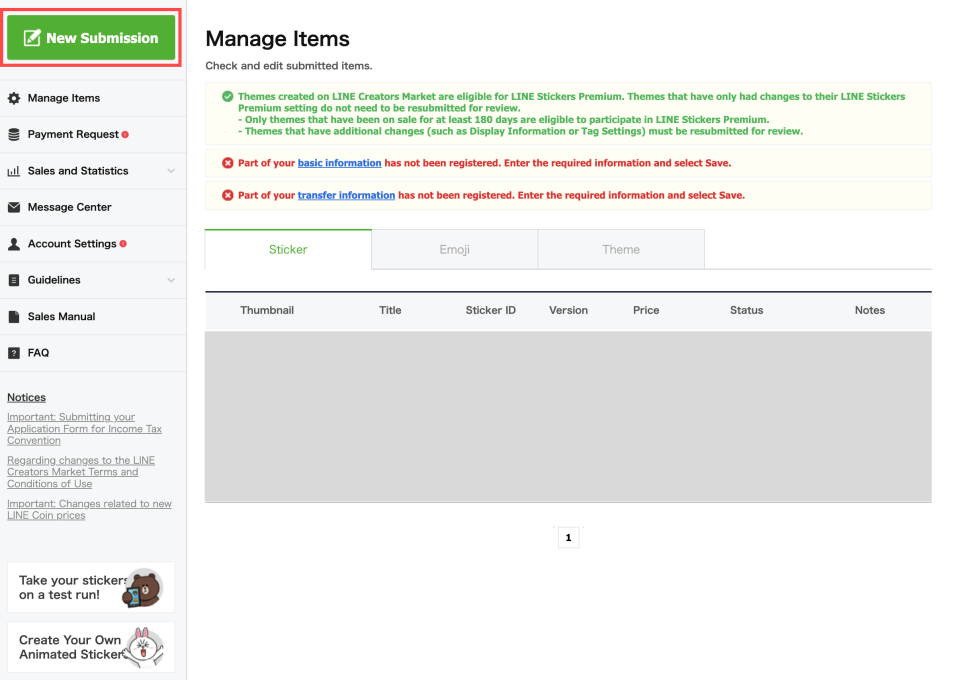Follow the basic information link
The width and height of the screenshot is (966, 680).
[x=339, y=163]
